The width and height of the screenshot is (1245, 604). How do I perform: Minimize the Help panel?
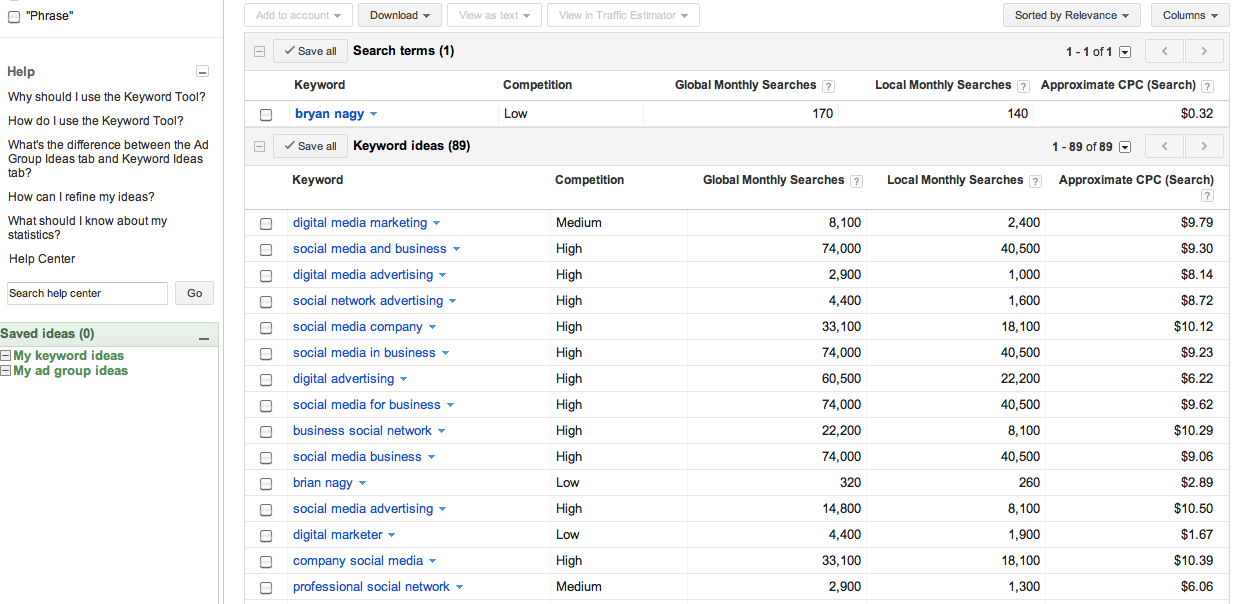tap(203, 72)
